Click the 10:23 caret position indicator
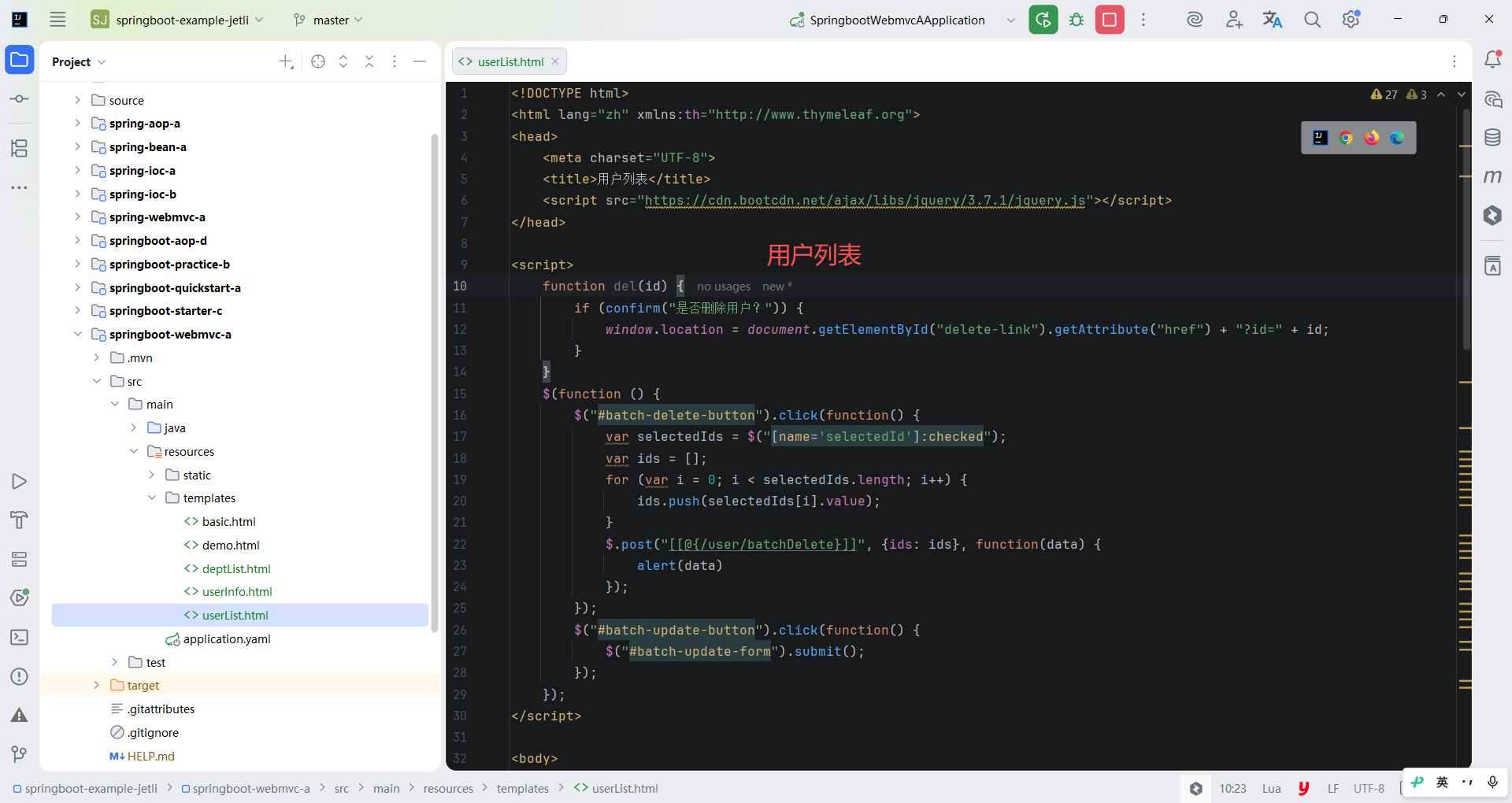 1232,788
